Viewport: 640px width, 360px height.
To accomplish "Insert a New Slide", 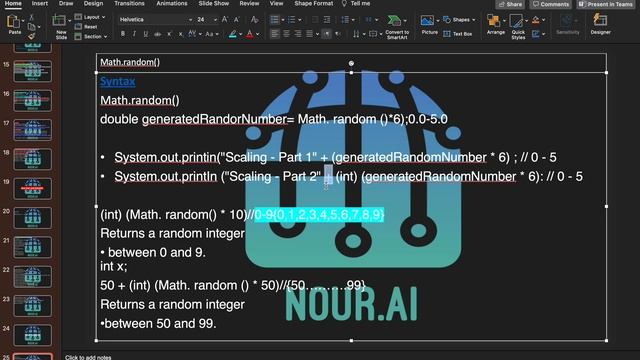I will click(x=61, y=27).
